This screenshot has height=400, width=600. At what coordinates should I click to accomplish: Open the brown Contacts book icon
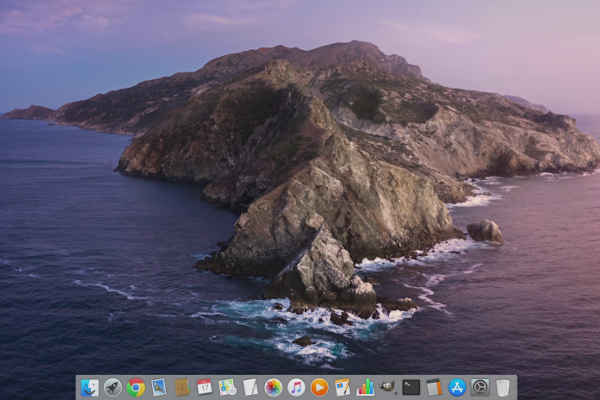pyautogui.click(x=182, y=388)
